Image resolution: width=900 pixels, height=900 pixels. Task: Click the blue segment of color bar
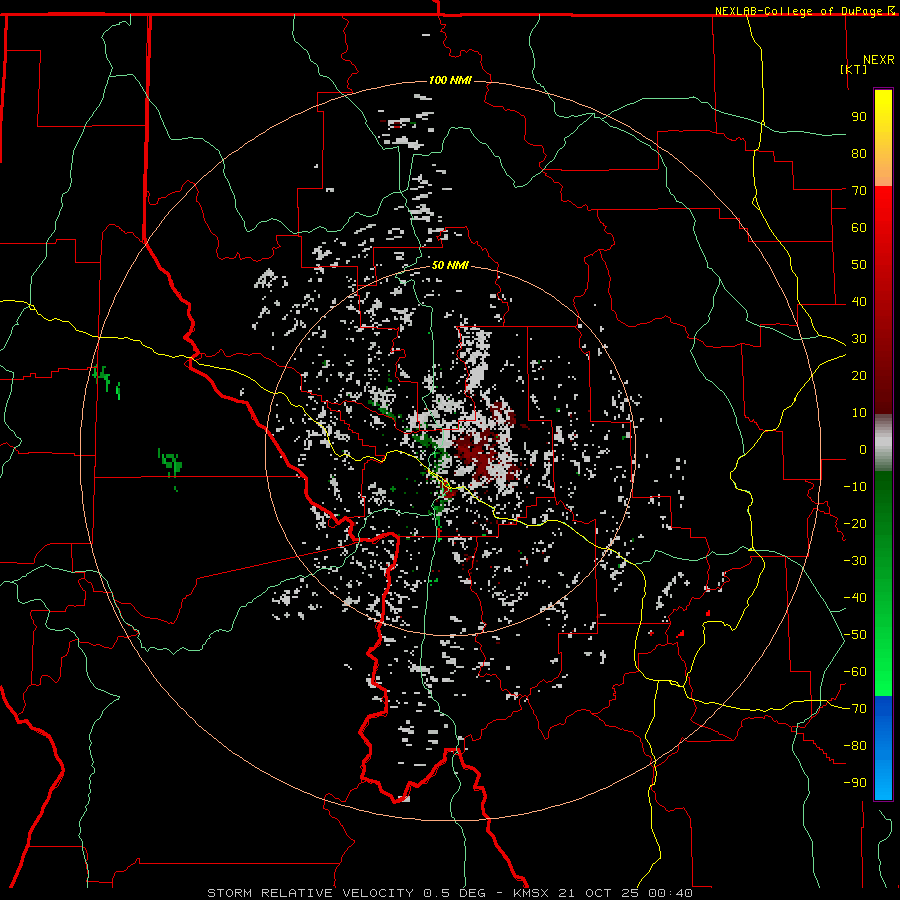(x=883, y=748)
